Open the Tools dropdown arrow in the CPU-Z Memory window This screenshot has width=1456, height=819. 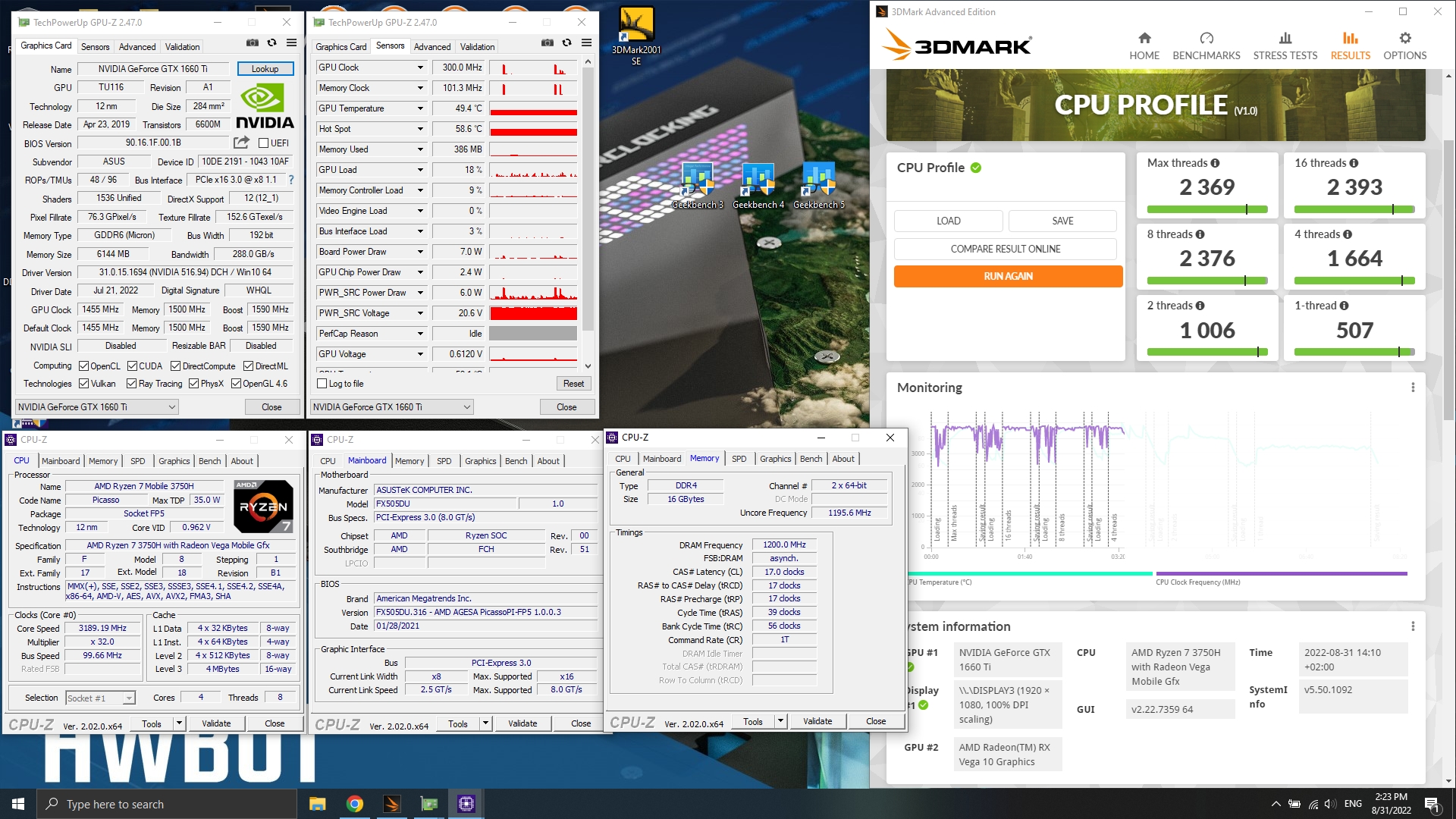pyautogui.click(x=780, y=721)
